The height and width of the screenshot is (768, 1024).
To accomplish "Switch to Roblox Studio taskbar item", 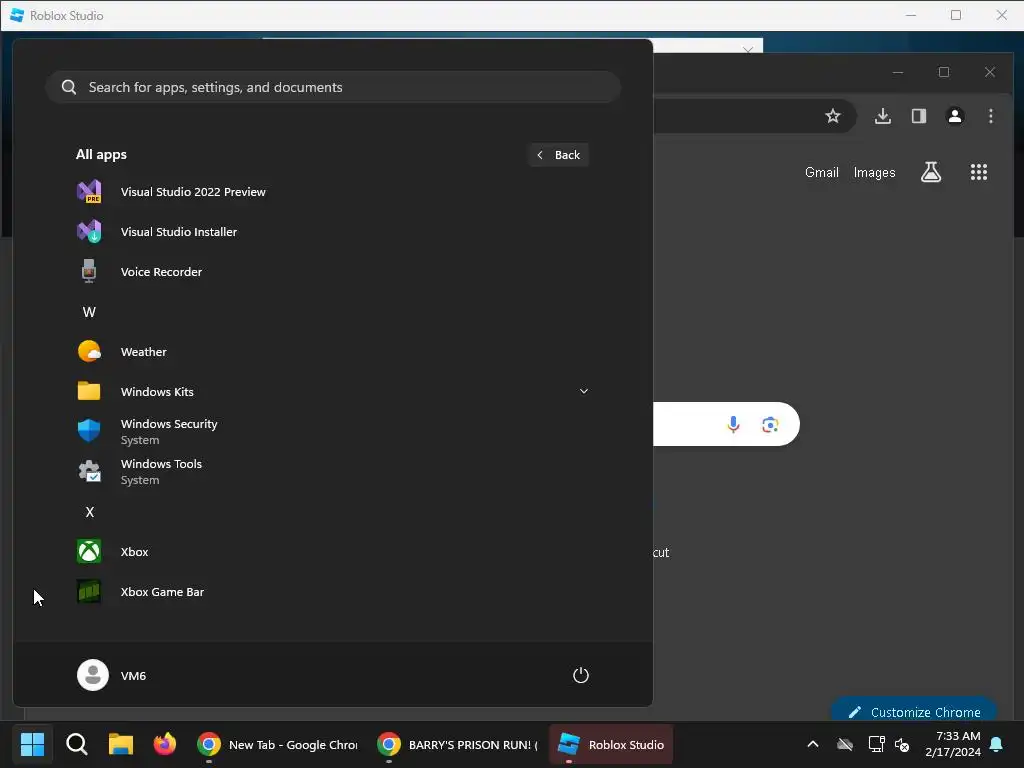I will click(x=611, y=744).
